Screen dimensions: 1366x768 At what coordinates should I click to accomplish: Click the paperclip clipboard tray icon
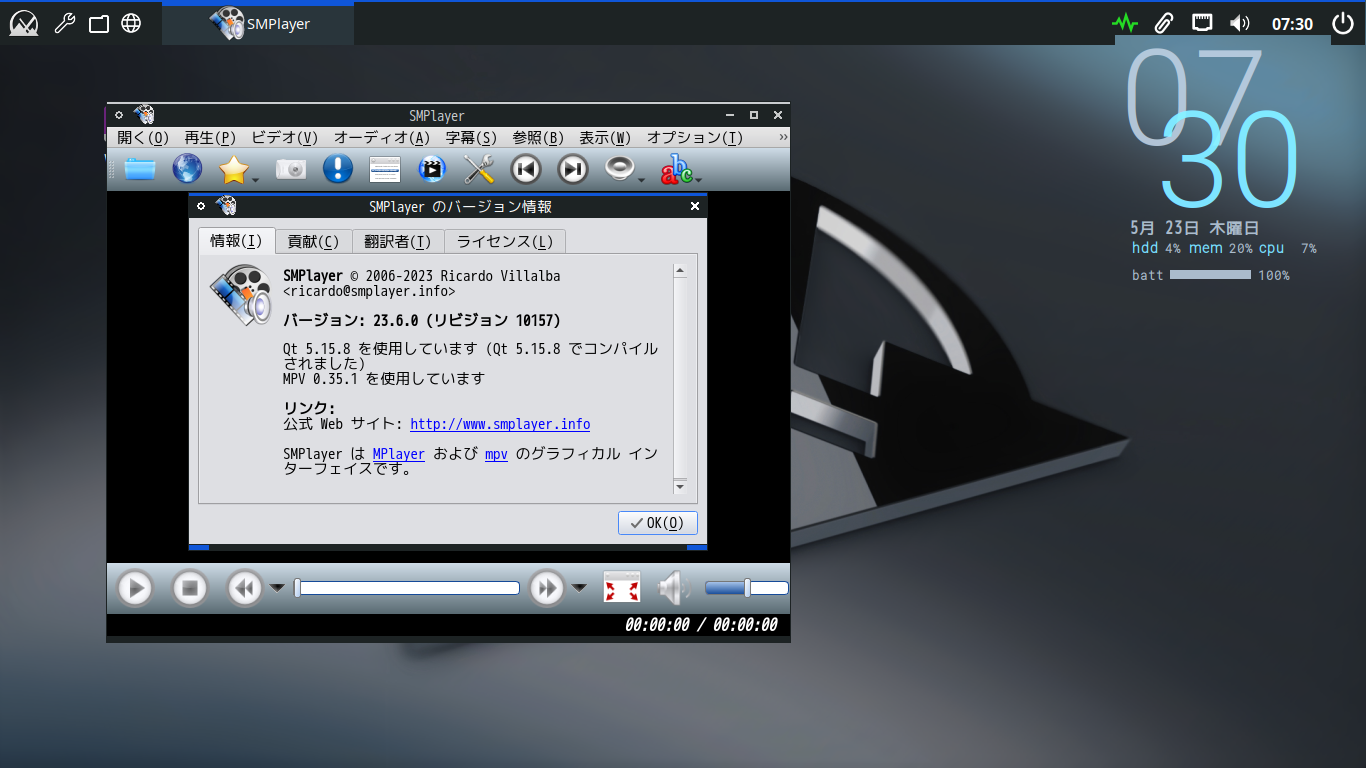coord(1163,23)
